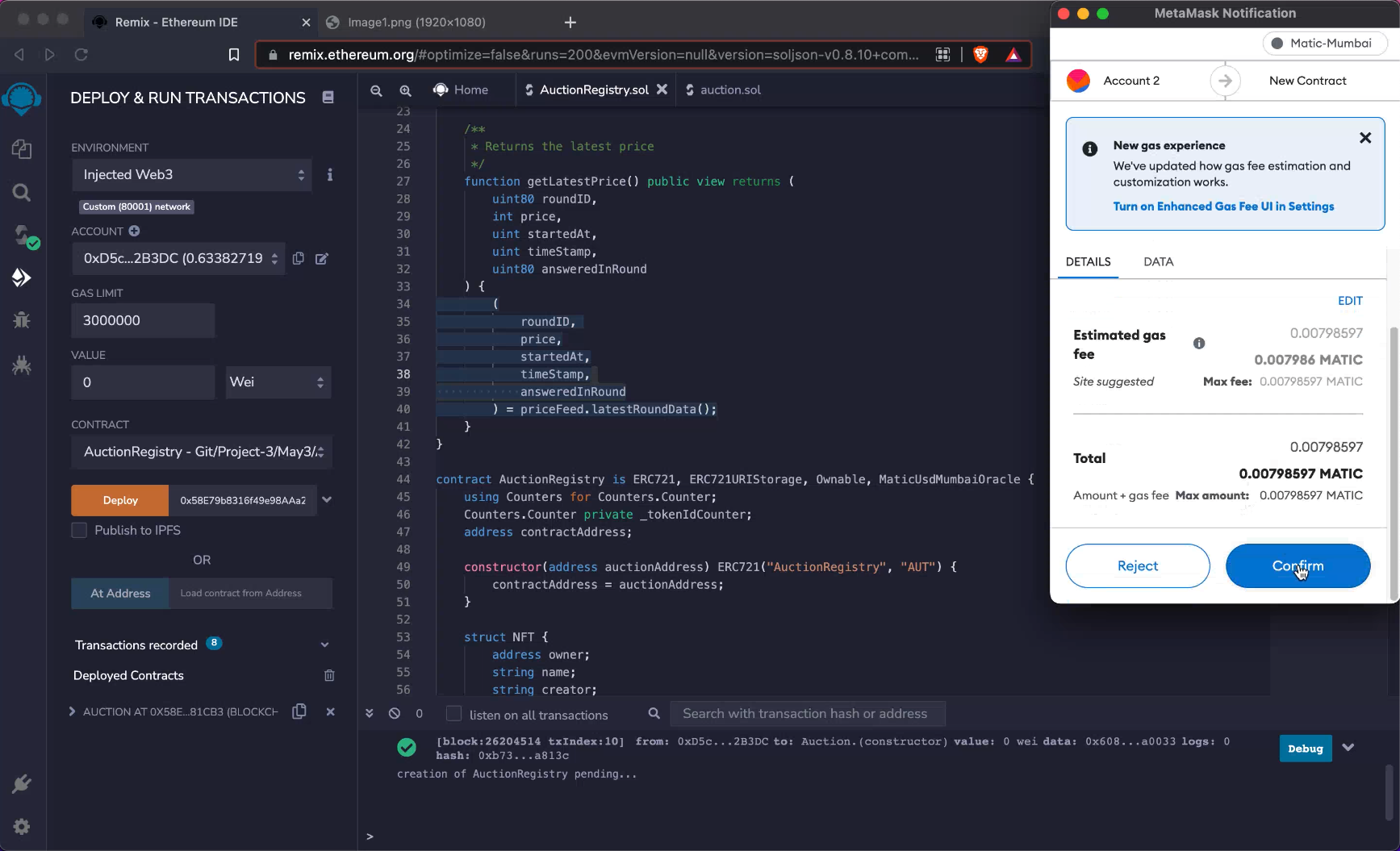Image resolution: width=1400 pixels, height=851 pixels.
Task: Expand the Transactions recorded section
Action: 324,645
